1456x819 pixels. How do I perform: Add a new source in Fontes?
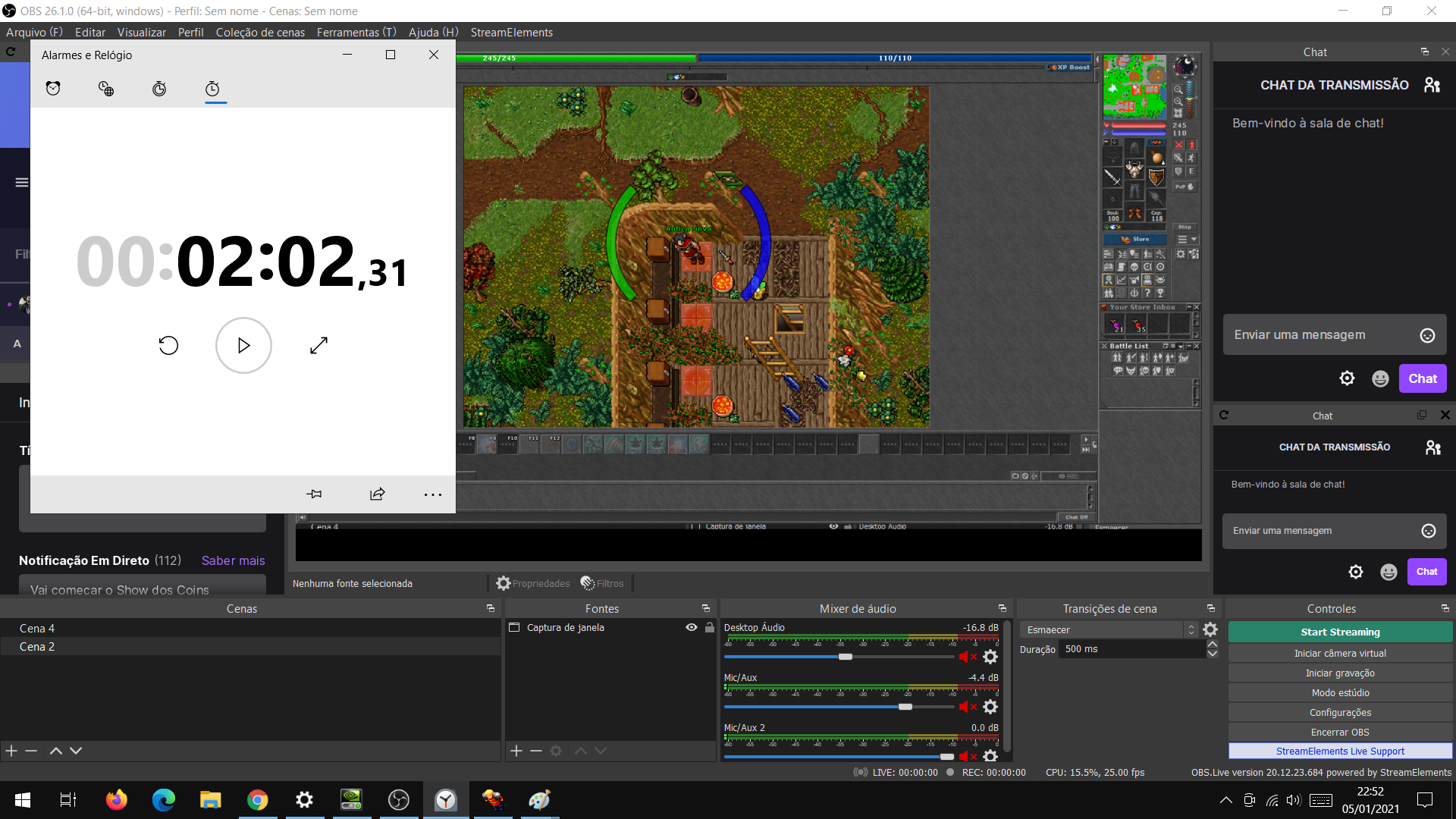pyautogui.click(x=516, y=751)
